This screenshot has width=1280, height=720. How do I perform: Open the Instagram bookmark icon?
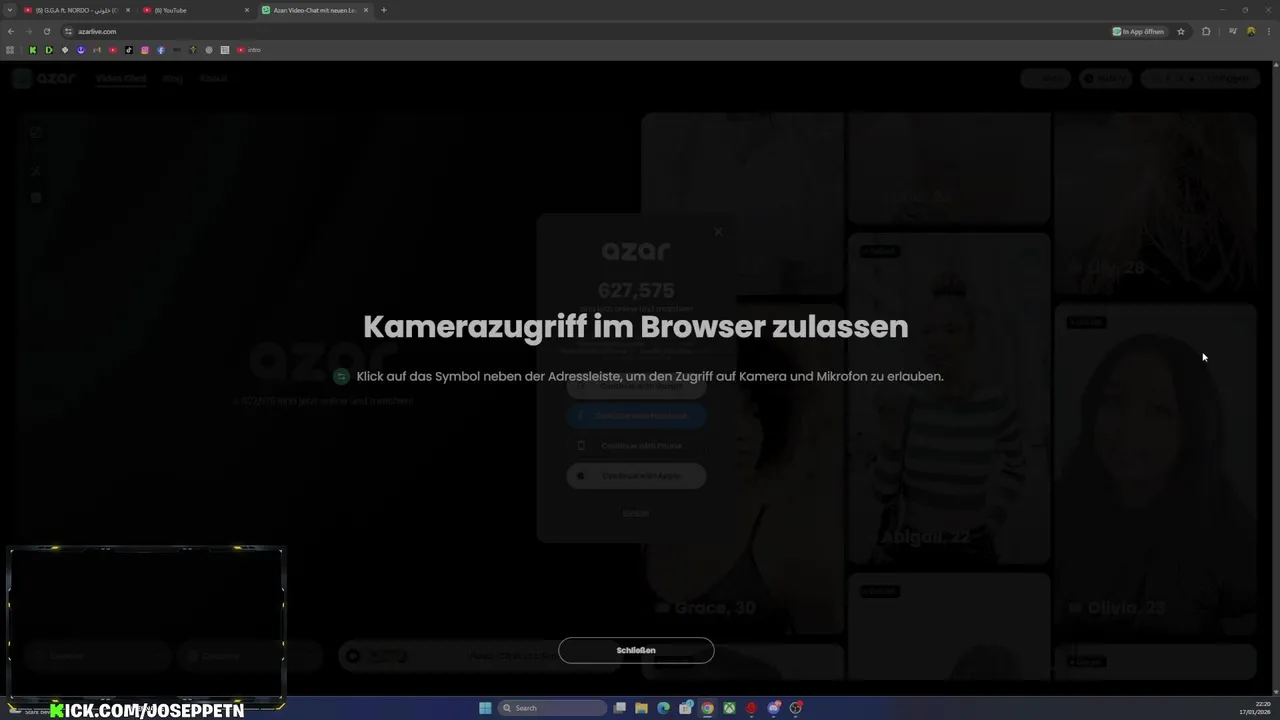click(145, 50)
